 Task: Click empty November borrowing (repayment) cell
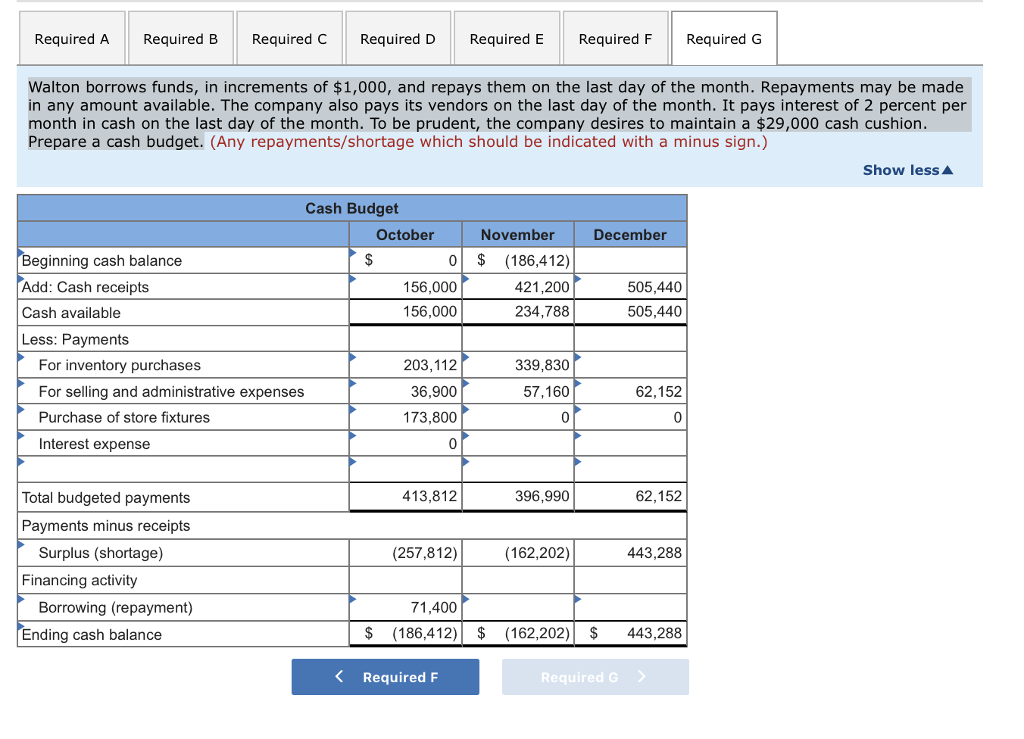pyautogui.click(x=518, y=607)
